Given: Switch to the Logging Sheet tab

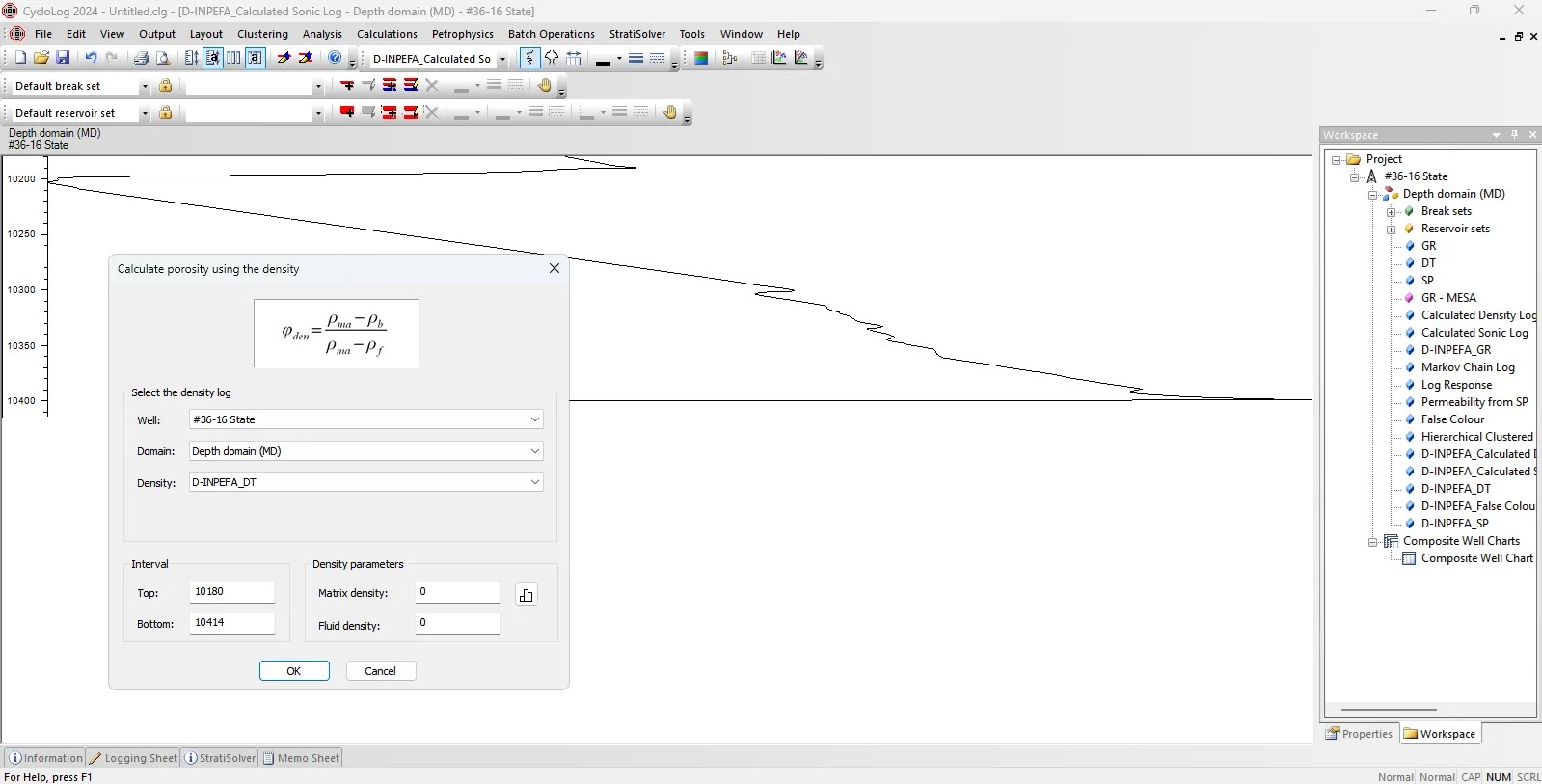Looking at the screenshot, I should (134, 758).
